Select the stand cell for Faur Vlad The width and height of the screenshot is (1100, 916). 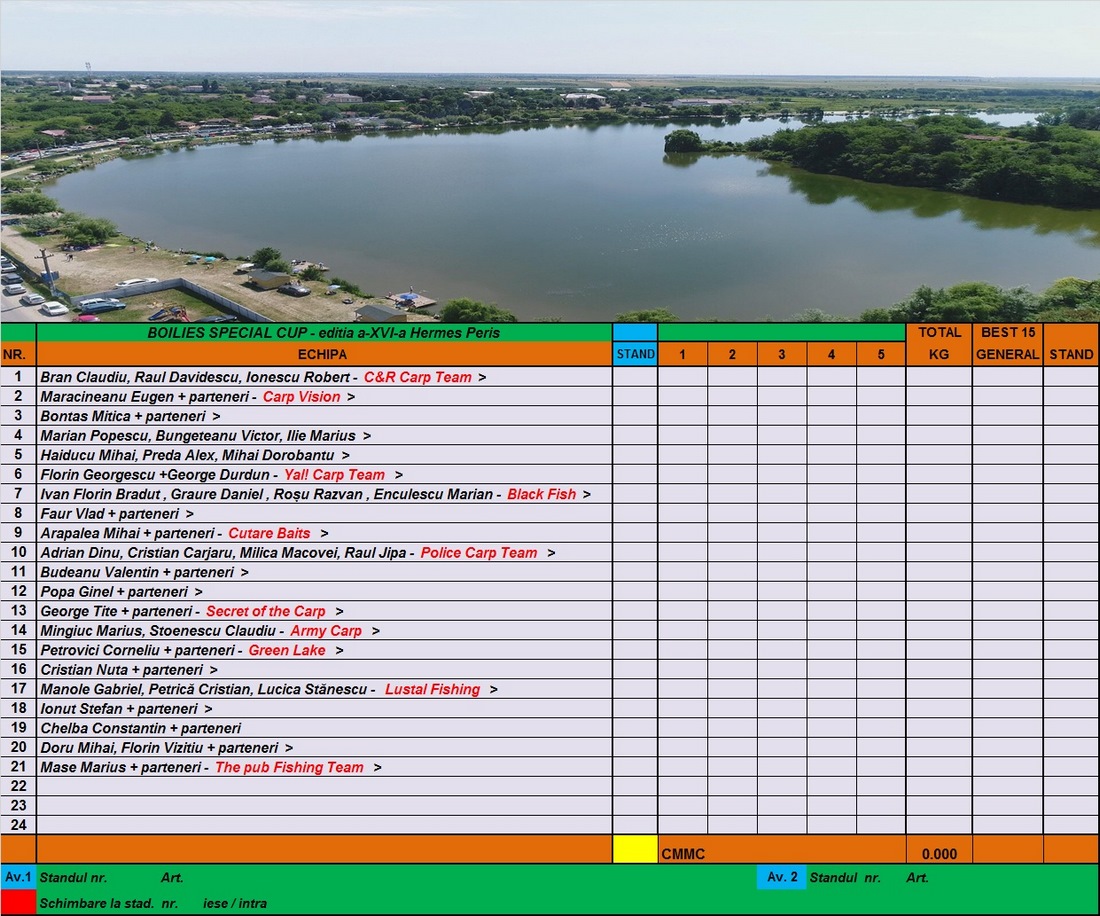635,514
